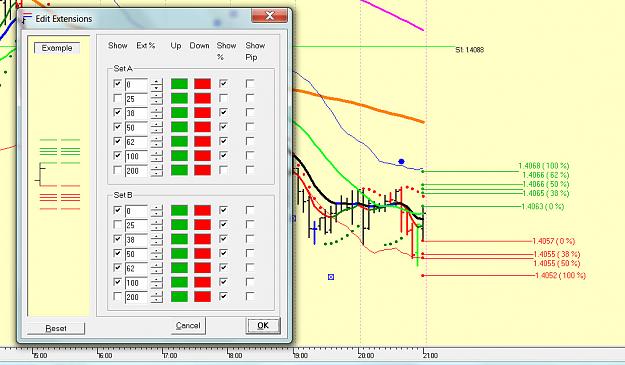Image resolution: width=625 pixels, height=365 pixels.
Task: Click the Reset button
Action: (x=56, y=328)
